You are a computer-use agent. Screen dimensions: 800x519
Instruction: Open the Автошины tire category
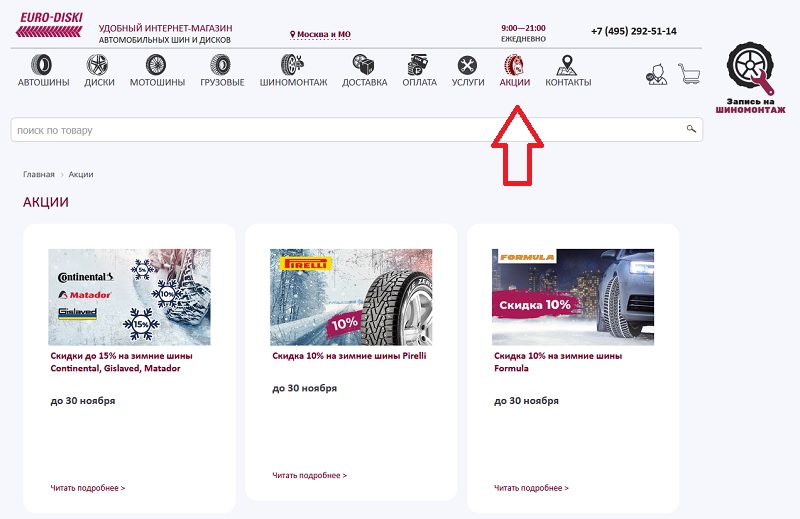[43, 71]
